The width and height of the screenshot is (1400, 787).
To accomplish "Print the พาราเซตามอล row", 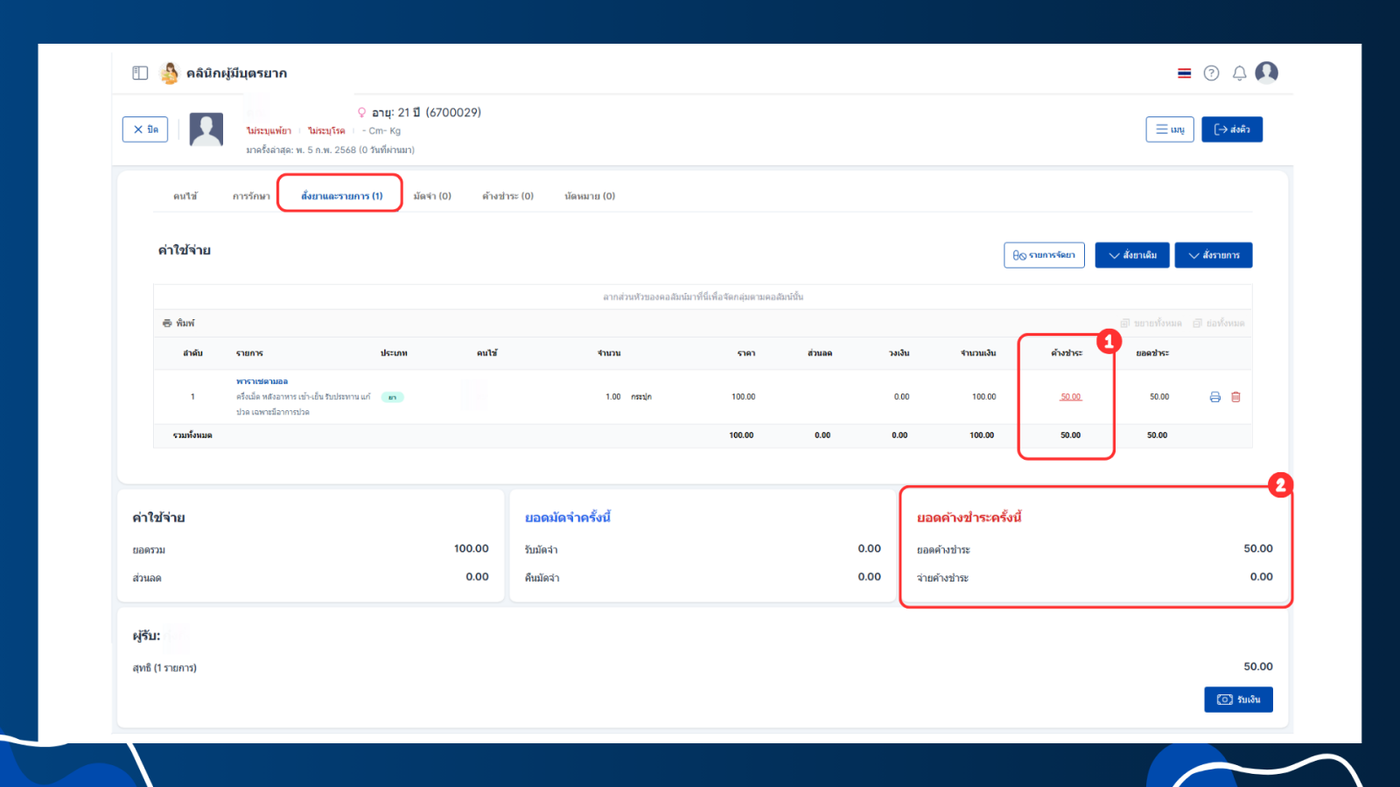I will click(x=1215, y=397).
